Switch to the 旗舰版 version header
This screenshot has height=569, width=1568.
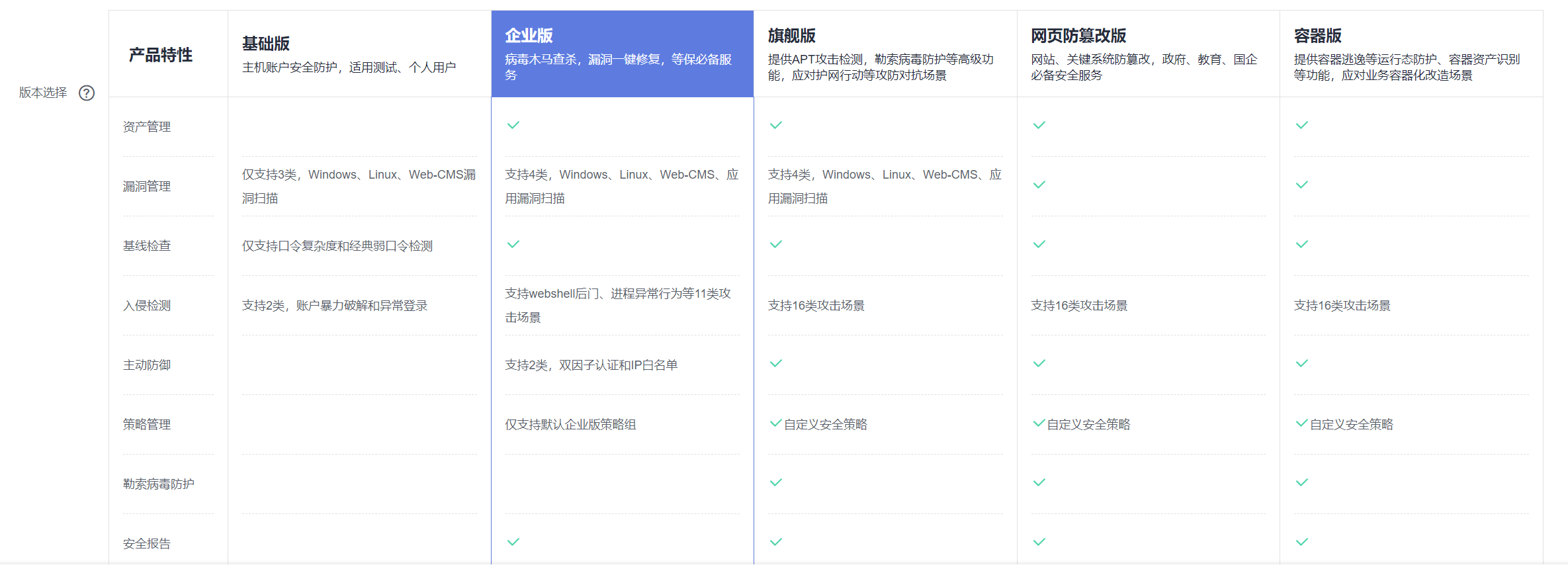[885, 54]
